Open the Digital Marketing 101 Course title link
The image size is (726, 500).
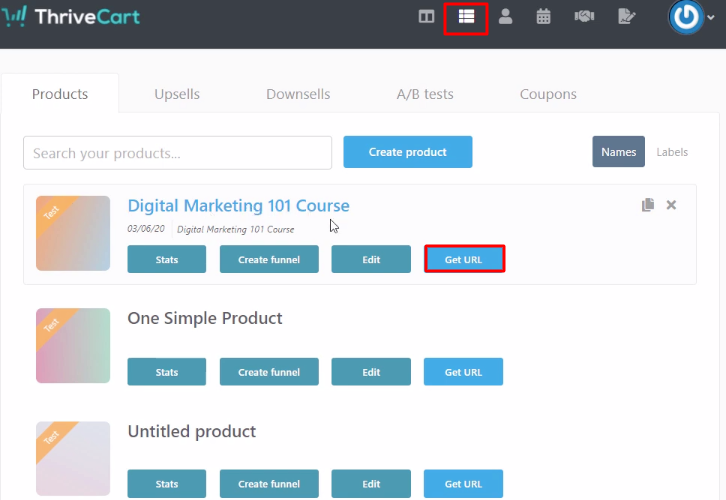[x=238, y=206]
